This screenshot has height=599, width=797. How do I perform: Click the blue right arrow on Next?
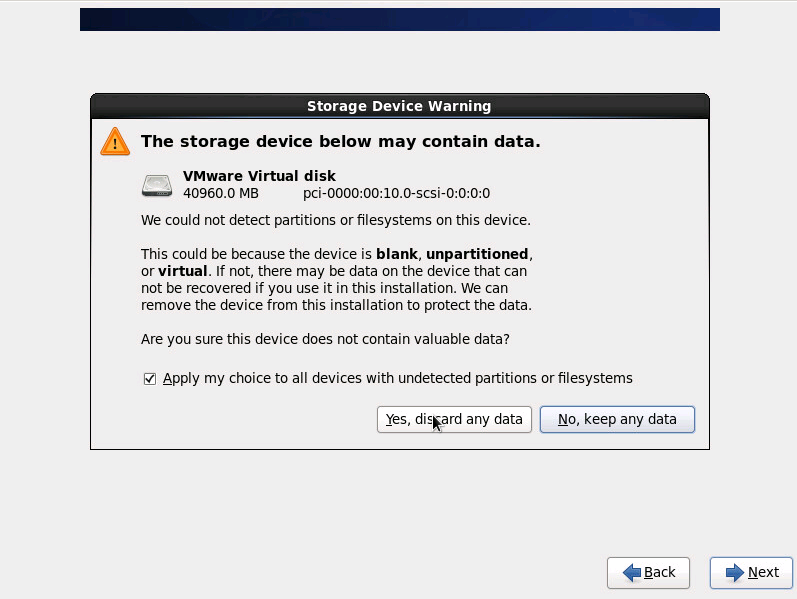pos(735,572)
